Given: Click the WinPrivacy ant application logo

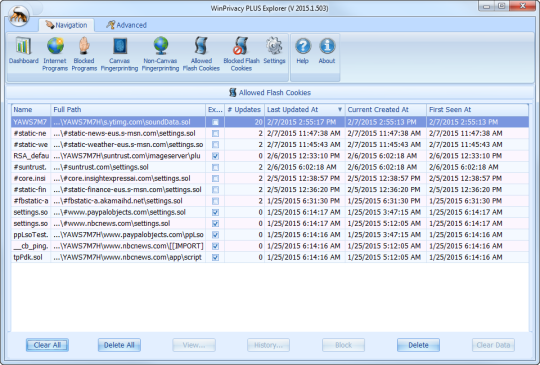Looking at the screenshot, I should click(19, 16).
